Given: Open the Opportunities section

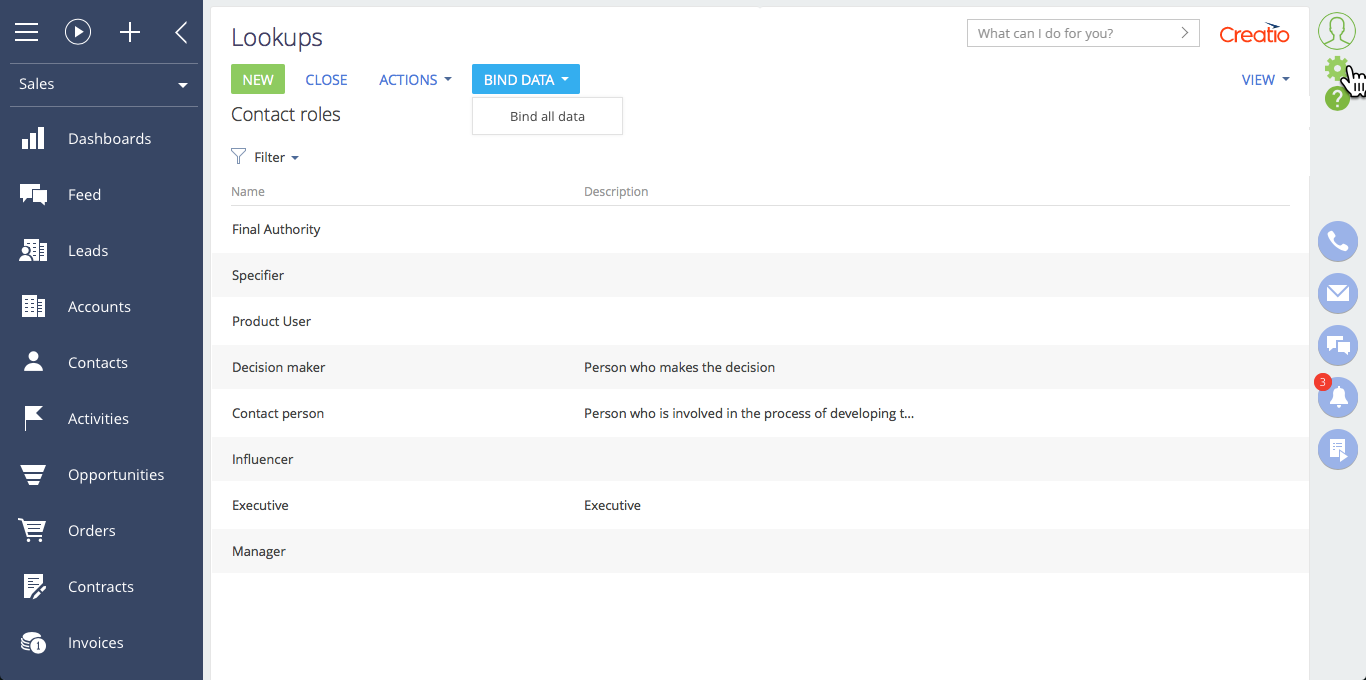Looking at the screenshot, I should [x=116, y=474].
